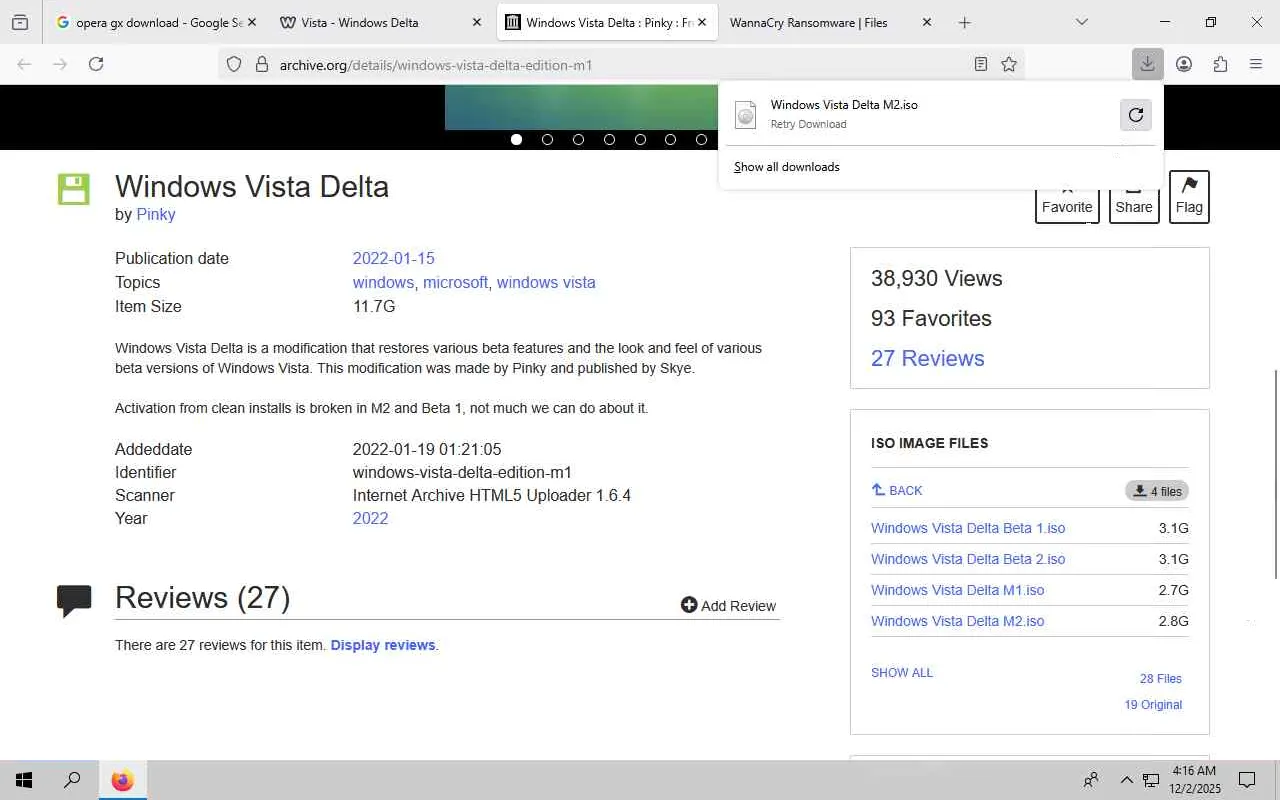Click the Reviews speech bubble icon
Screen dimensions: 1280x800
(x=74, y=601)
